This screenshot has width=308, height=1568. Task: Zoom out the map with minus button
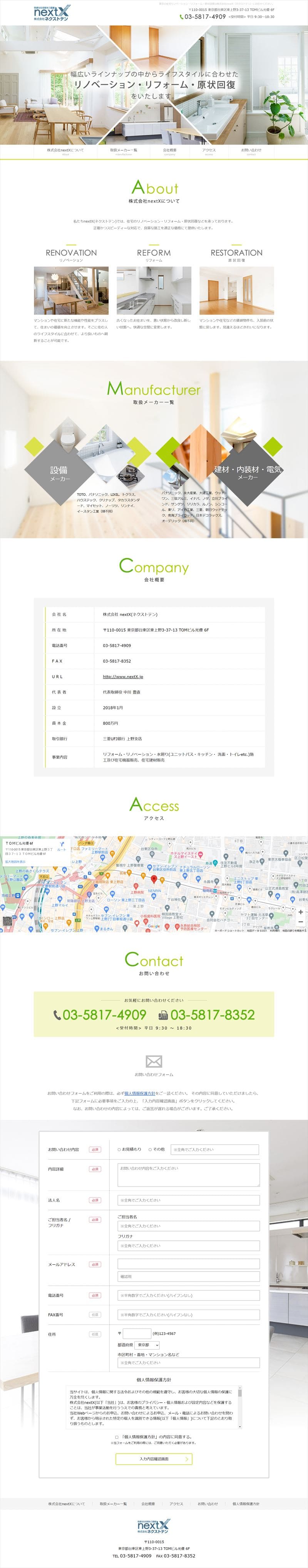pyautogui.click(x=300, y=922)
